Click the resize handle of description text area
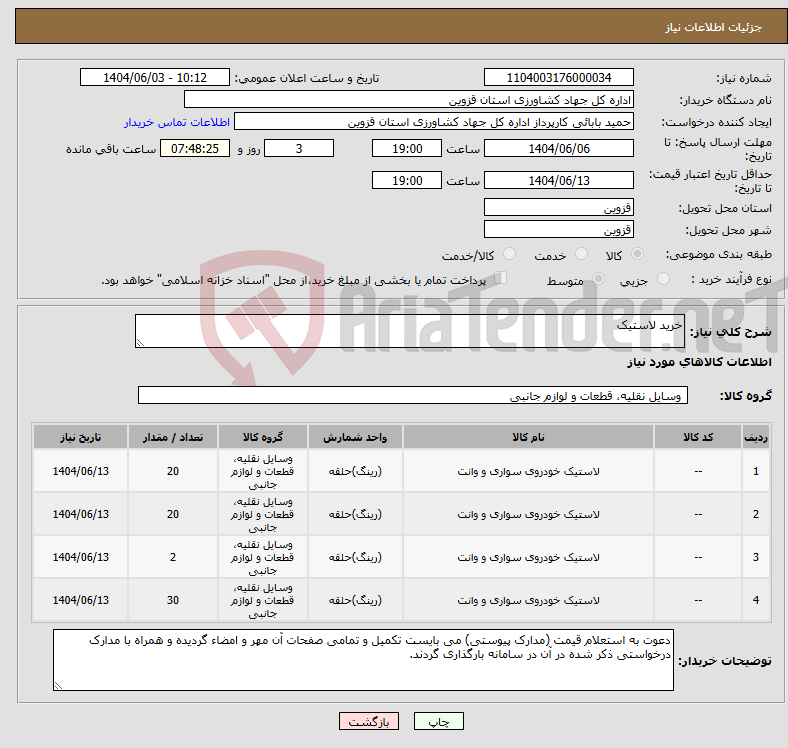Image resolution: width=788 pixels, height=748 pixels. pos(140,343)
